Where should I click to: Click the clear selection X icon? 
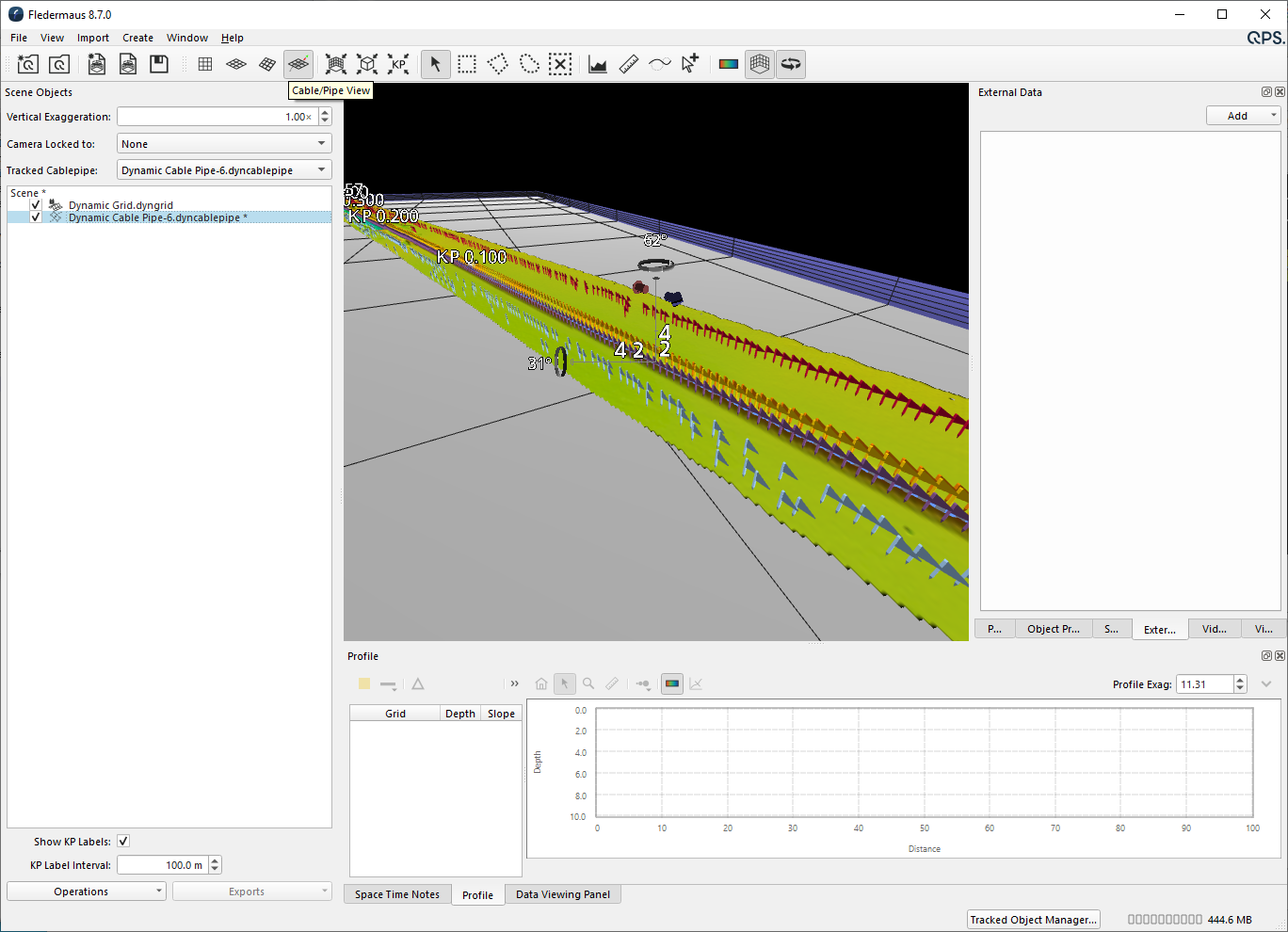click(x=560, y=64)
